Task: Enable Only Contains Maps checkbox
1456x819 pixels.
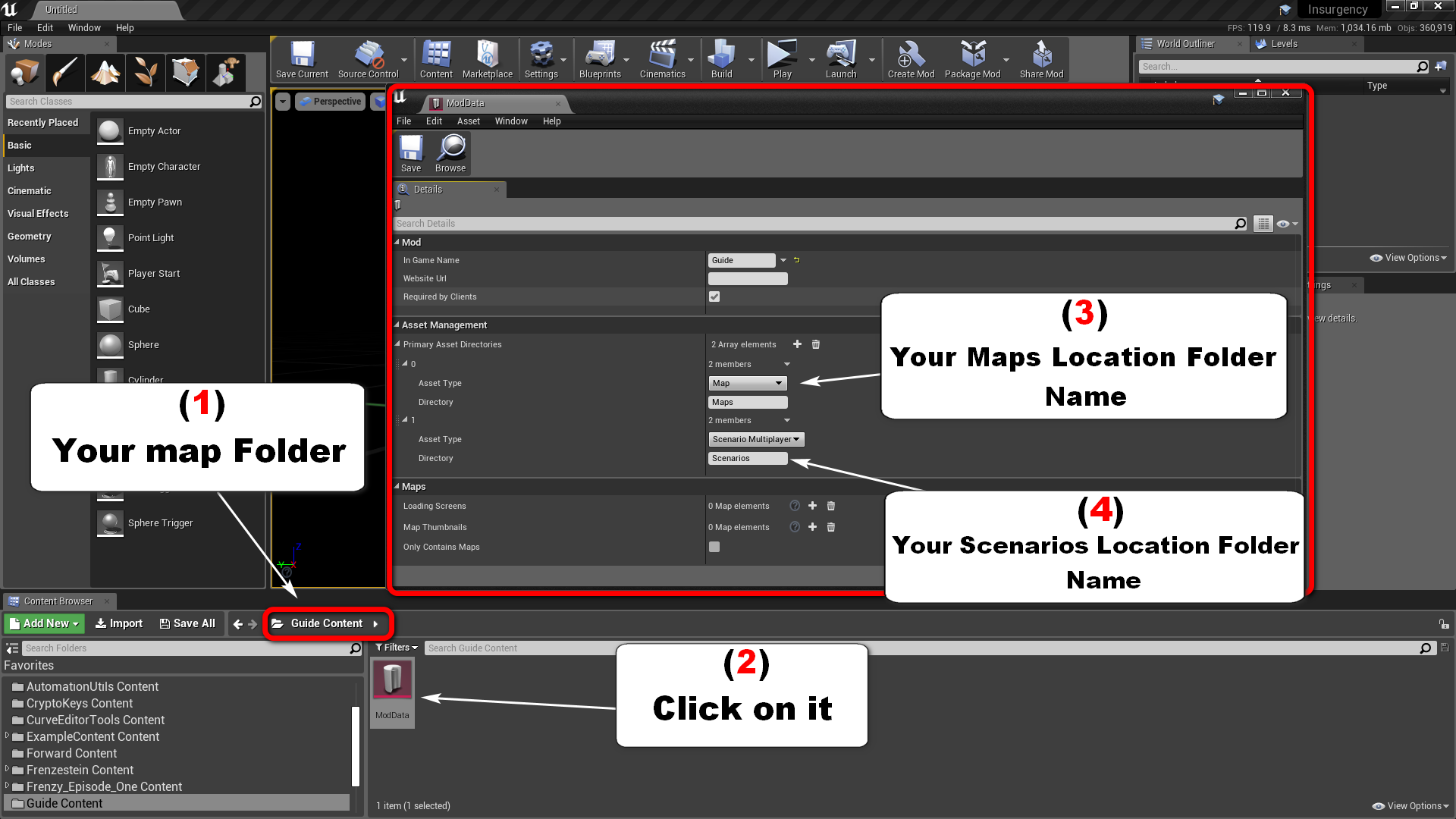Action: 714,547
